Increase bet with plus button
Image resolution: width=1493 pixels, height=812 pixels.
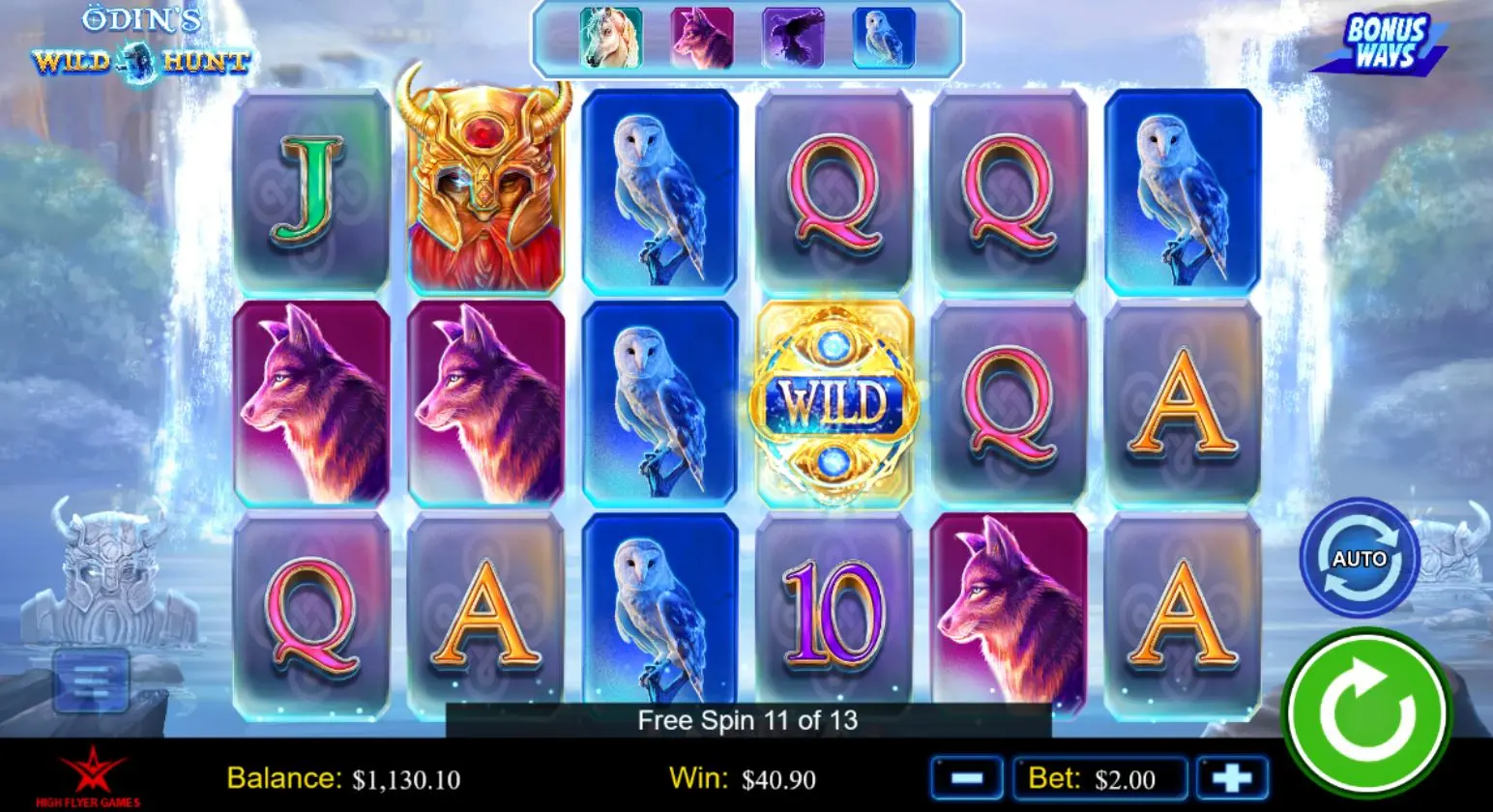[x=1232, y=778]
